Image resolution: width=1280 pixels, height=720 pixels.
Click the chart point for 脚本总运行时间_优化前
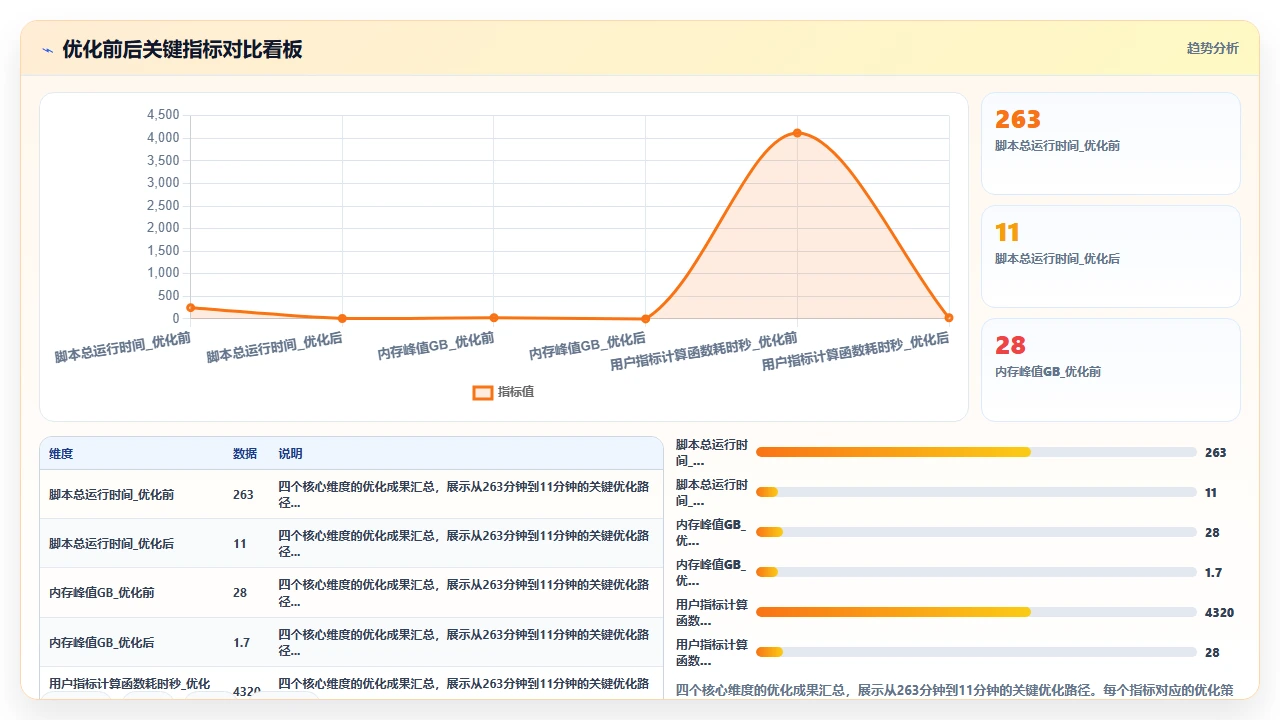[x=190, y=307]
